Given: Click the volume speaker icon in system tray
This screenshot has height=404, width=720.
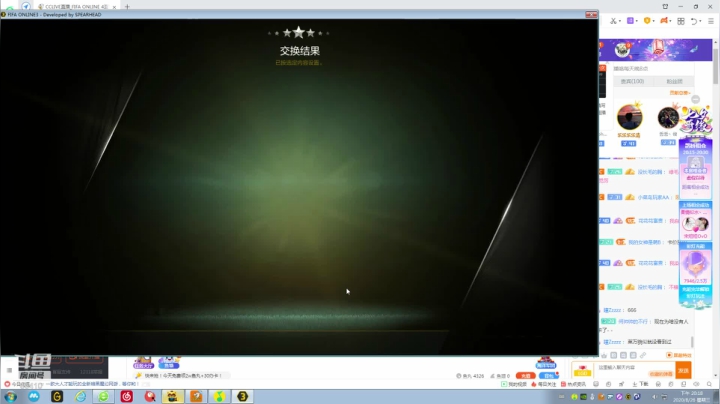Looking at the screenshot, I should click(x=654, y=397).
